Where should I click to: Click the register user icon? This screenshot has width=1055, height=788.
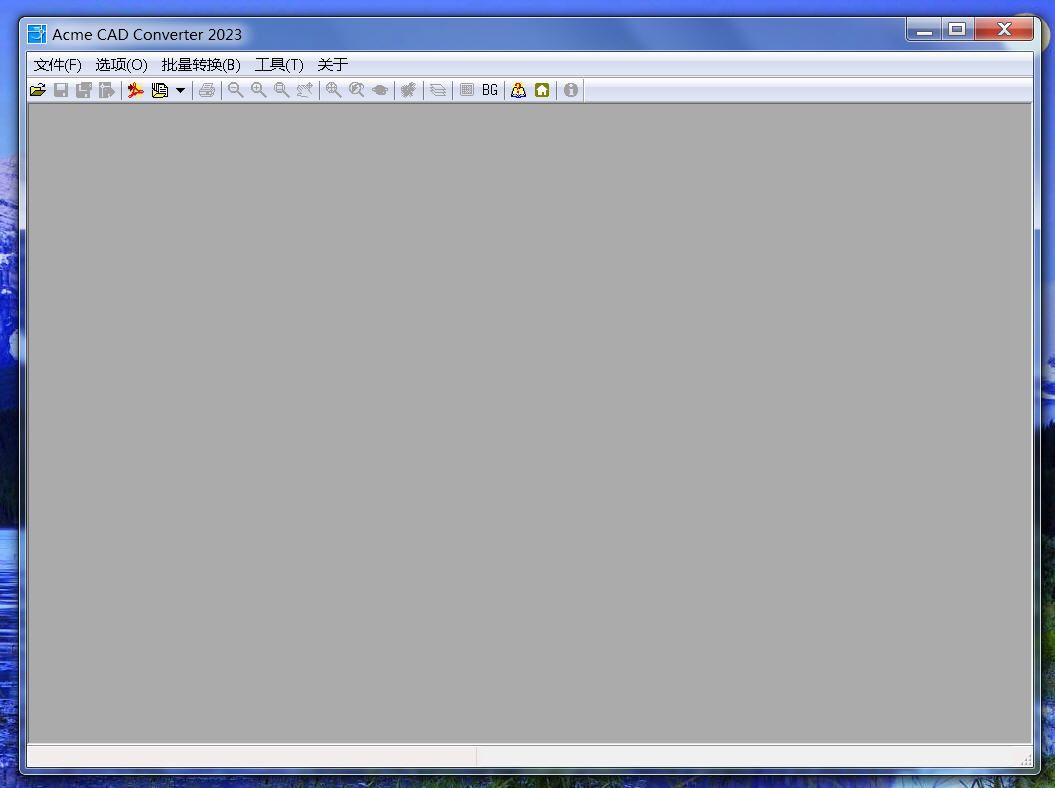point(518,90)
